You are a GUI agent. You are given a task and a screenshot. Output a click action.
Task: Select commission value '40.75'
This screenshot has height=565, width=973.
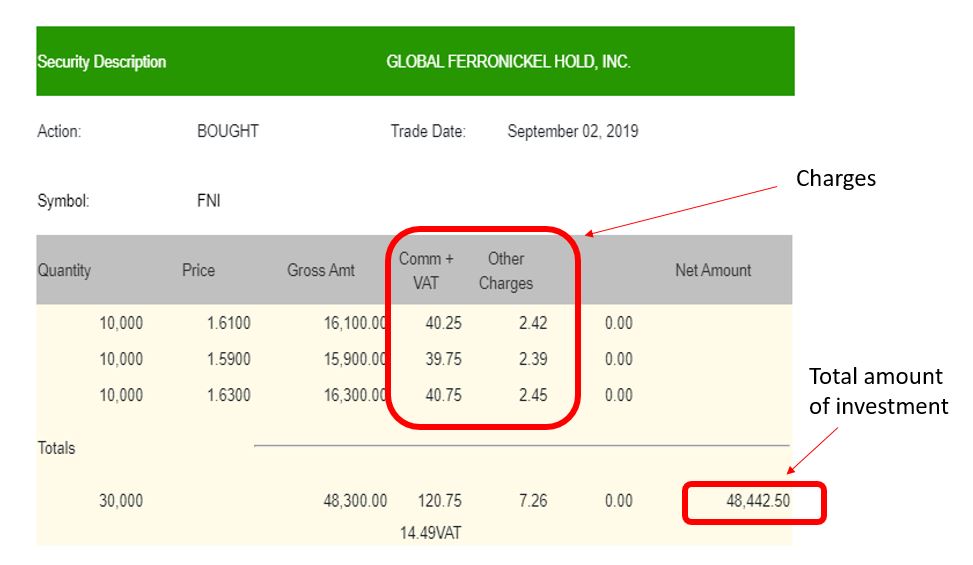click(x=444, y=395)
